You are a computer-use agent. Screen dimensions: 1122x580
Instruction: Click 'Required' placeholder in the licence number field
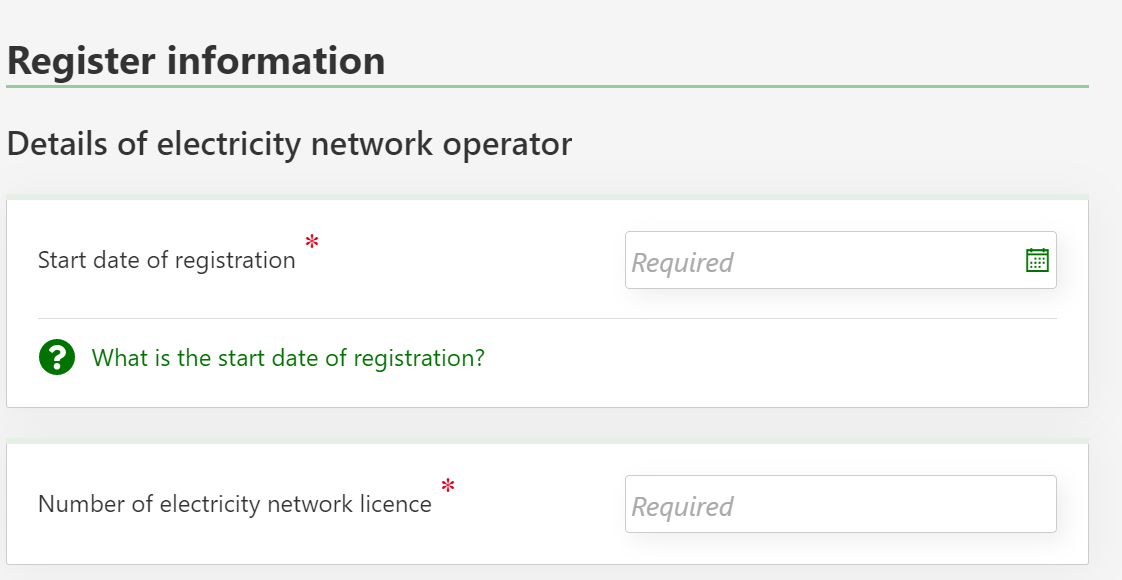tap(682, 506)
